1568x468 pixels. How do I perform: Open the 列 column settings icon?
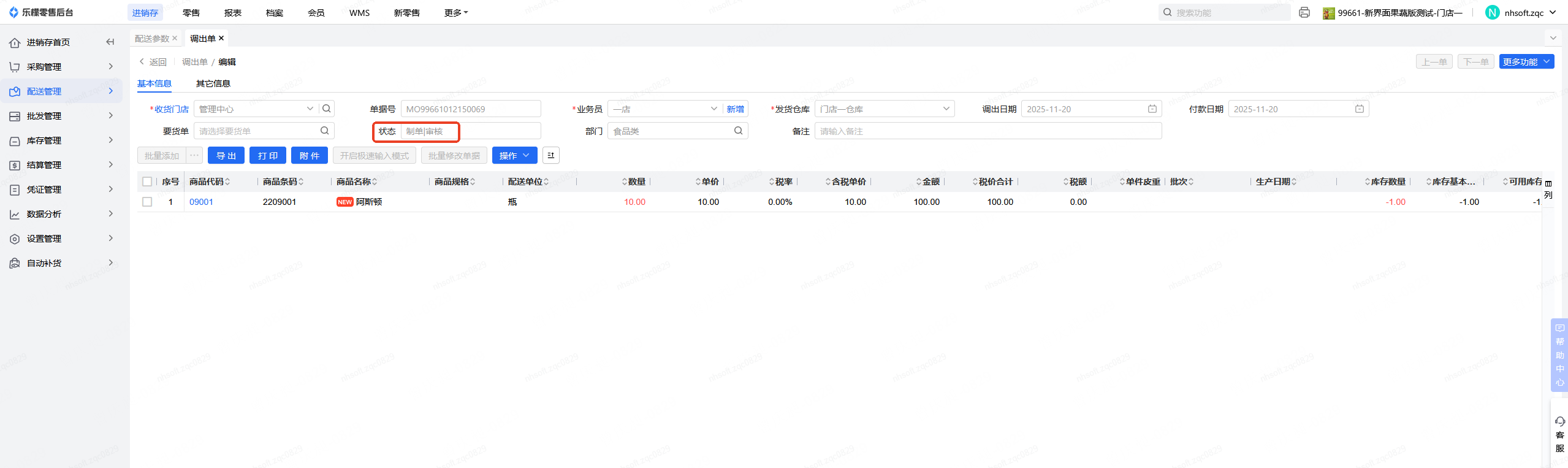(x=1548, y=190)
